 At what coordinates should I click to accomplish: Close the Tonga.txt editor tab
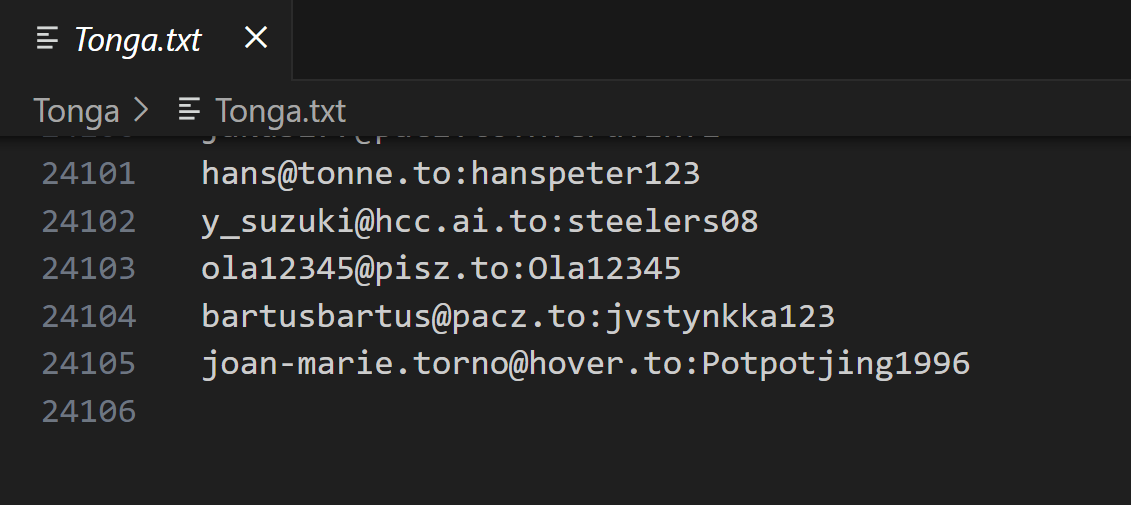(256, 38)
